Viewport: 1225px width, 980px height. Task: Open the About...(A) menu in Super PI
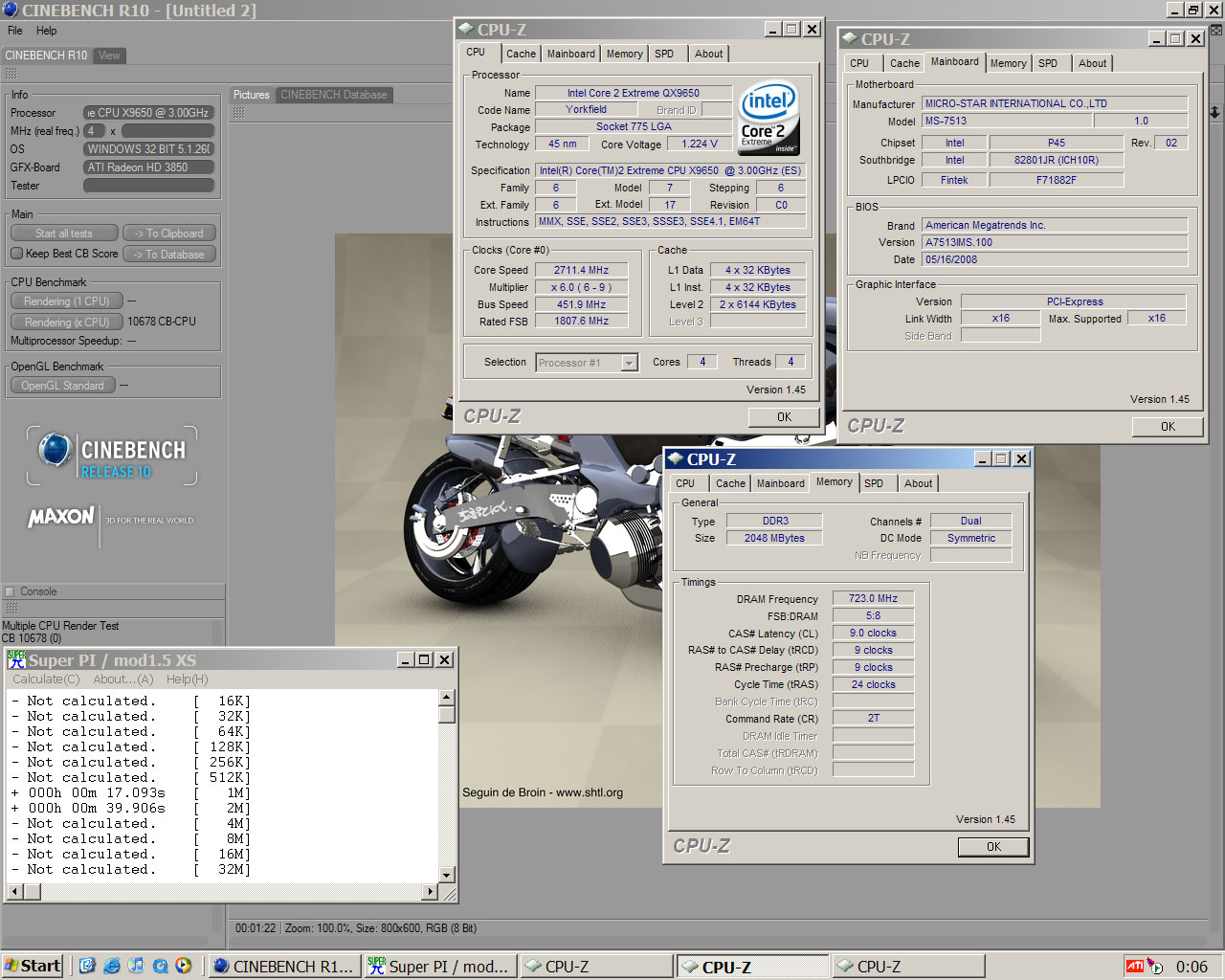pos(122,679)
